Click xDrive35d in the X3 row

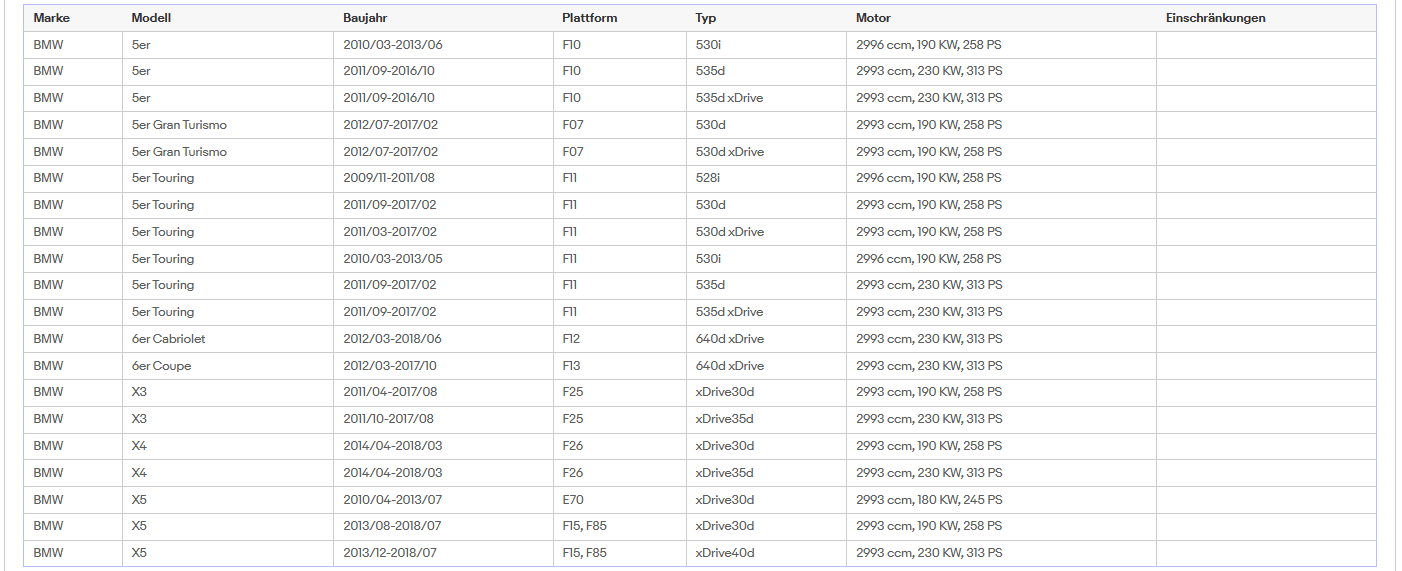pos(766,419)
